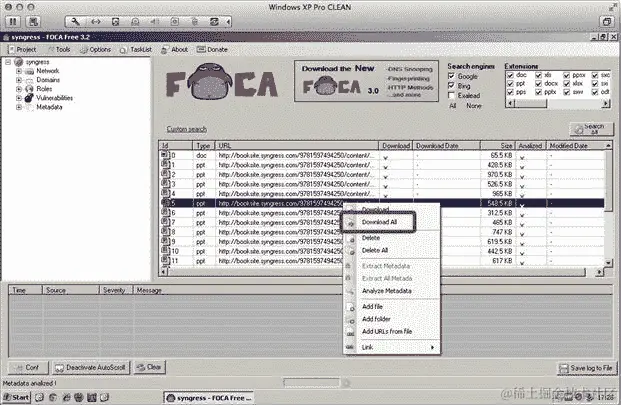The image size is (621, 405).
Task: Sort the table by Size column
Action: (x=498, y=146)
